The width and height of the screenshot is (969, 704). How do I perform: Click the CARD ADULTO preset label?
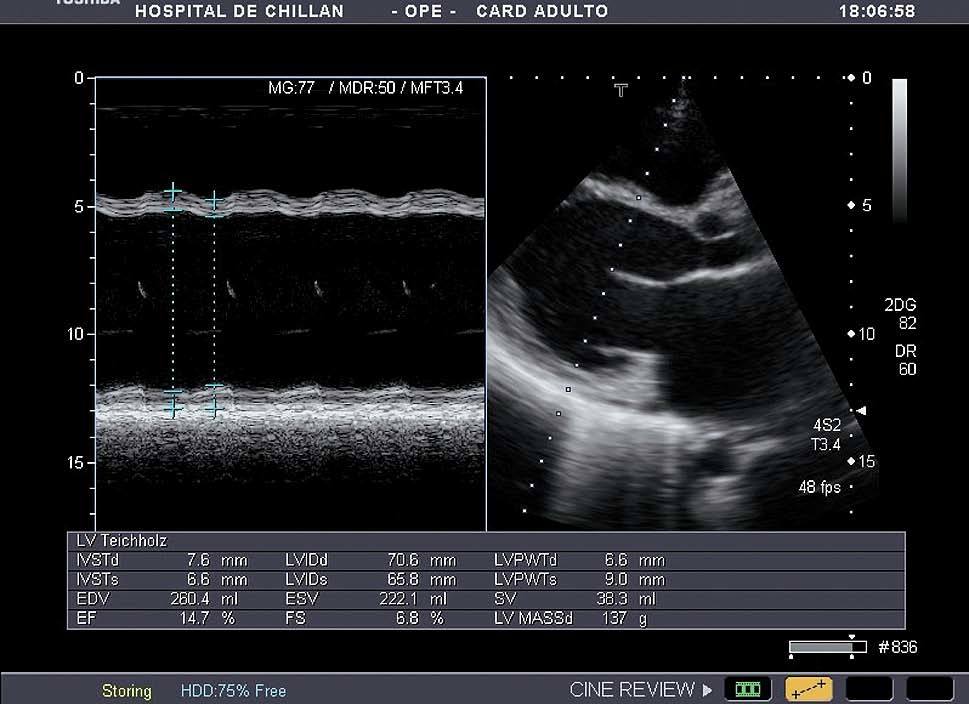(542, 12)
